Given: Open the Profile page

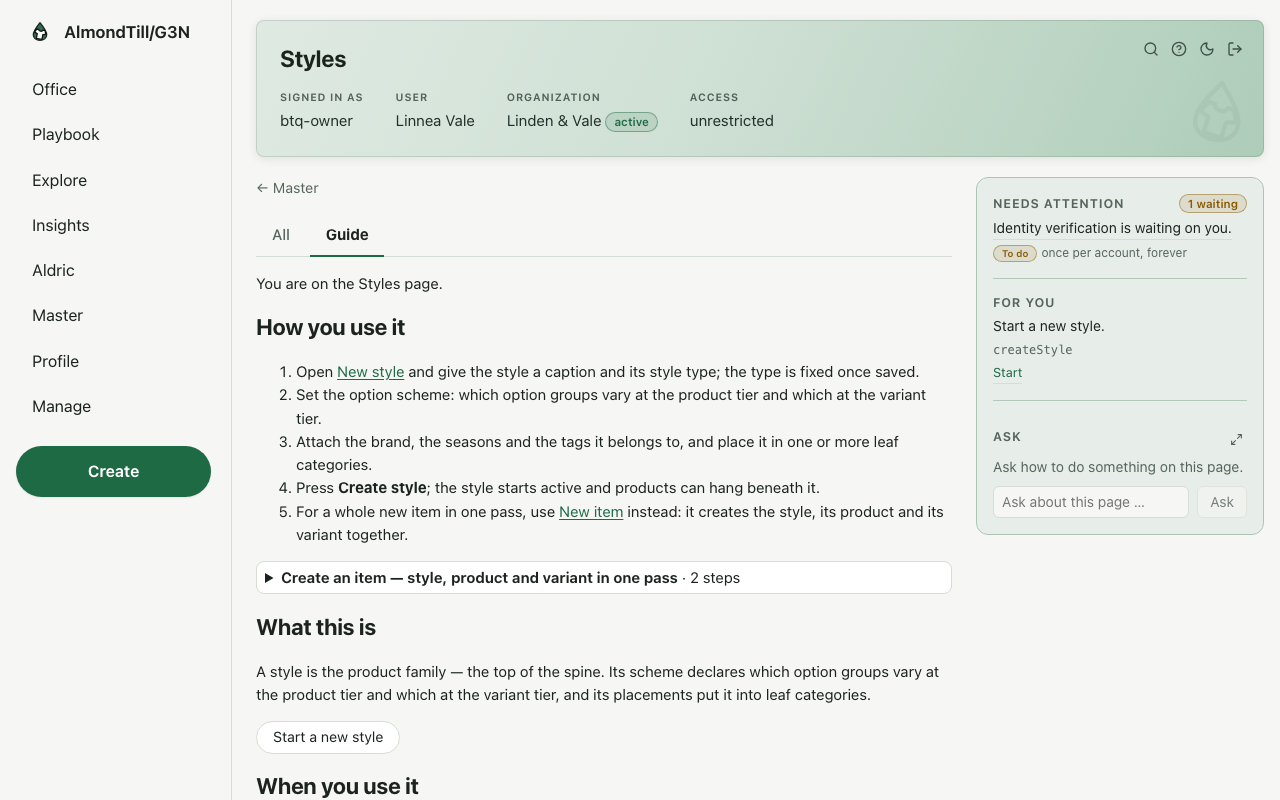Looking at the screenshot, I should [55, 361].
